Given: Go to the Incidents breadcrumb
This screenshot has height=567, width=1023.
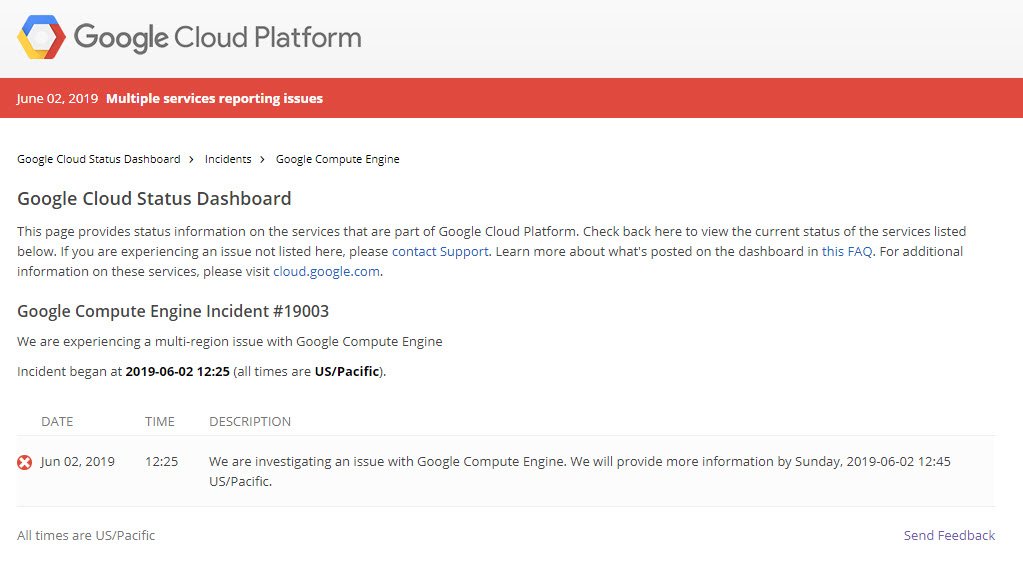Looking at the screenshot, I should pos(228,159).
